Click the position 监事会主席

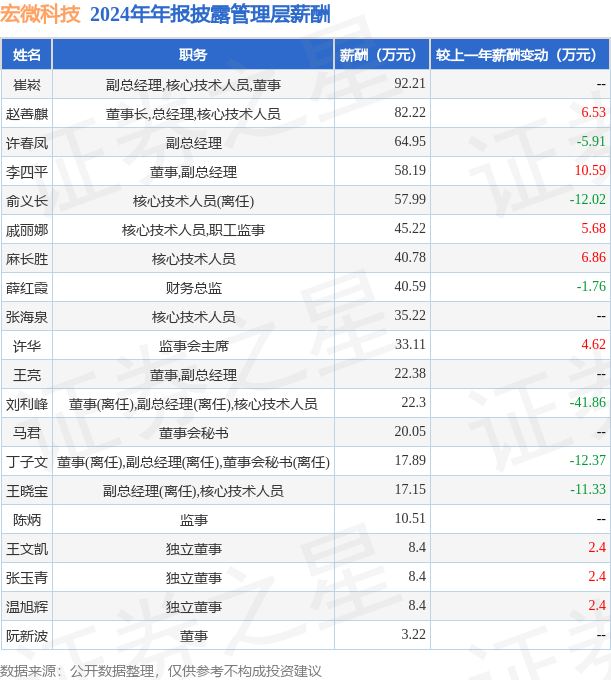pyautogui.click(x=193, y=346)
